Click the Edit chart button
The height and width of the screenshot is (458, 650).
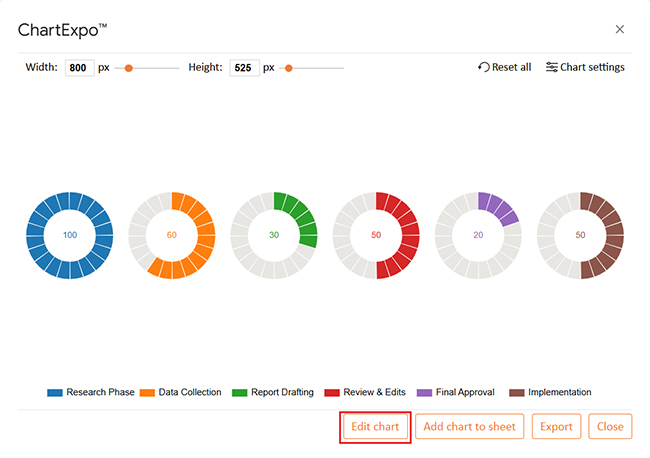[x=375, y=426]
